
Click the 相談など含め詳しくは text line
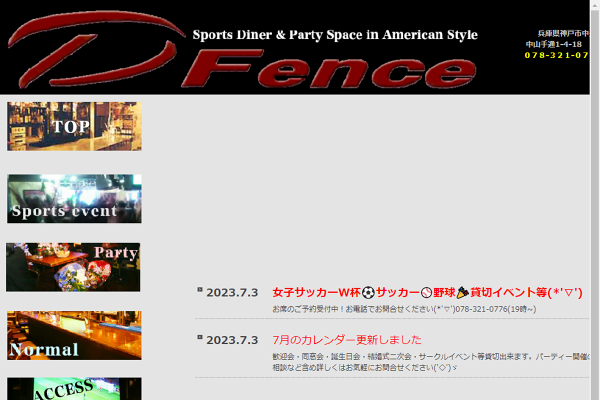point(365,368)
